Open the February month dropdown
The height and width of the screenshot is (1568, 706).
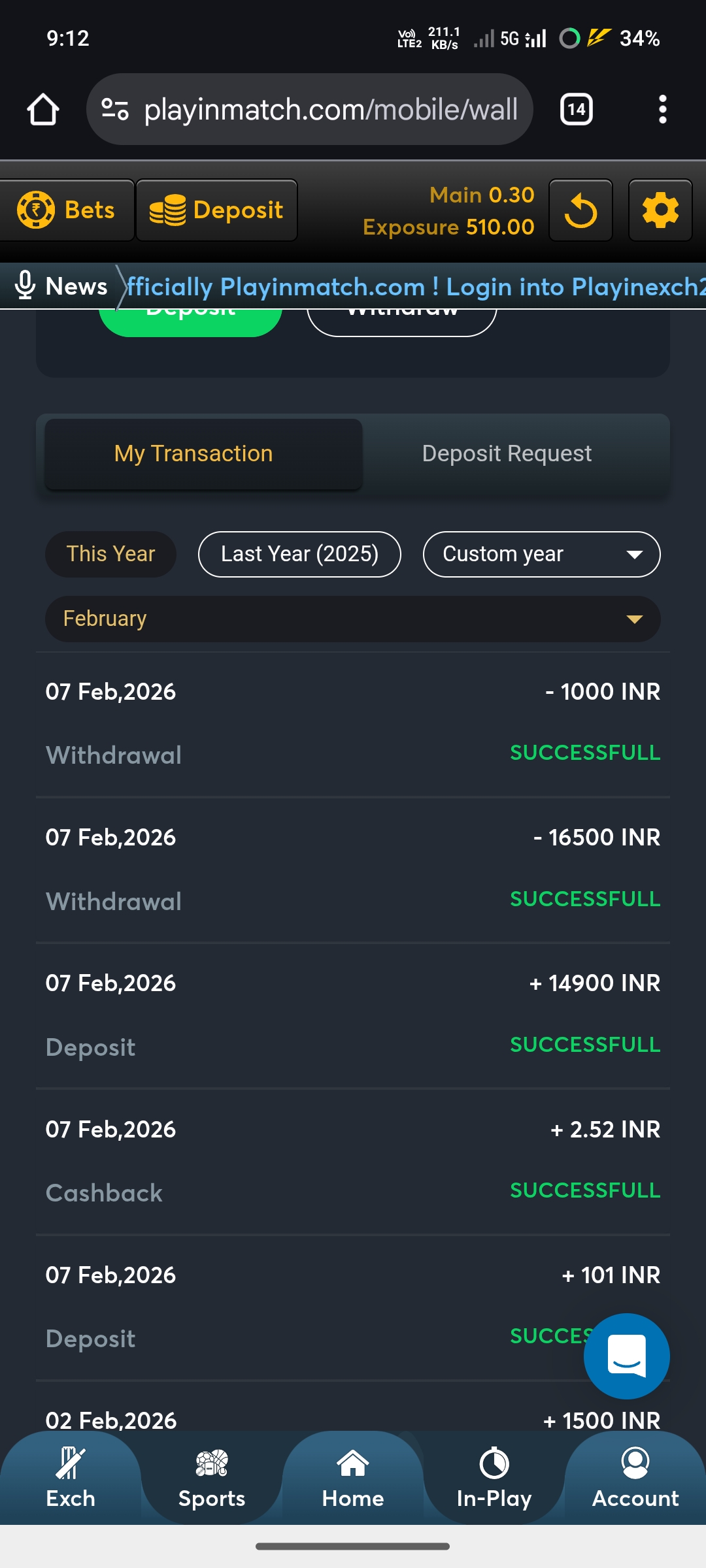(353, 619)
